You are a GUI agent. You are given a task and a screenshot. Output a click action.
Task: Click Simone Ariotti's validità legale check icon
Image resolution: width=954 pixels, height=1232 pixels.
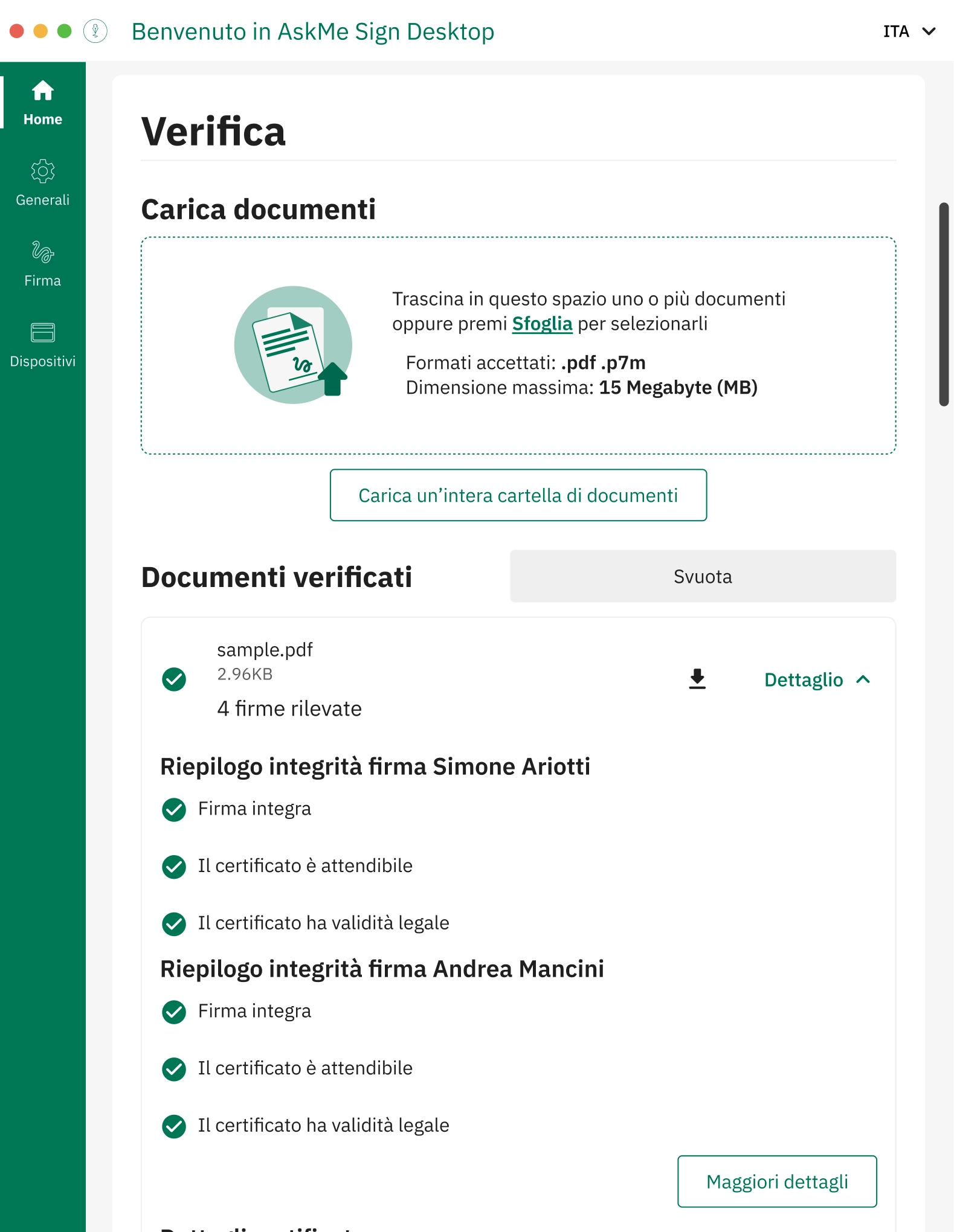[174, 924]
